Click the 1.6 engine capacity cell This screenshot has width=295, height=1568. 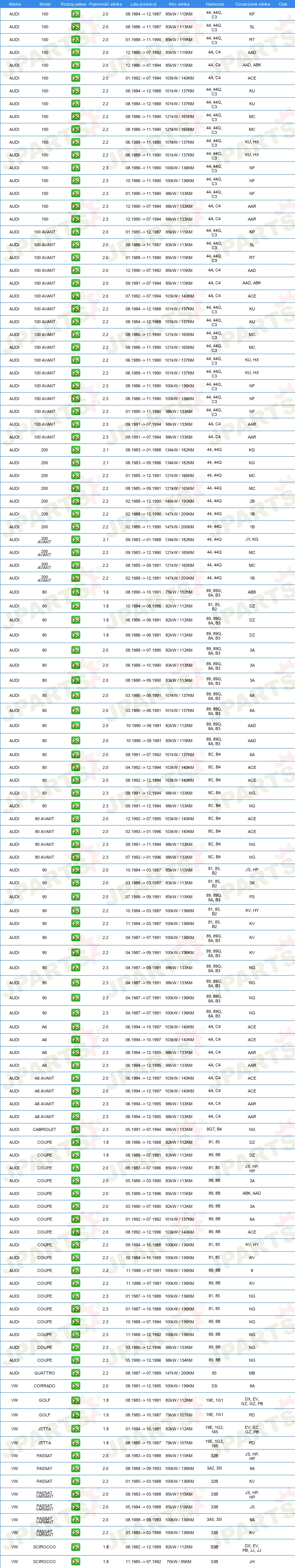(x=106, y=592)
